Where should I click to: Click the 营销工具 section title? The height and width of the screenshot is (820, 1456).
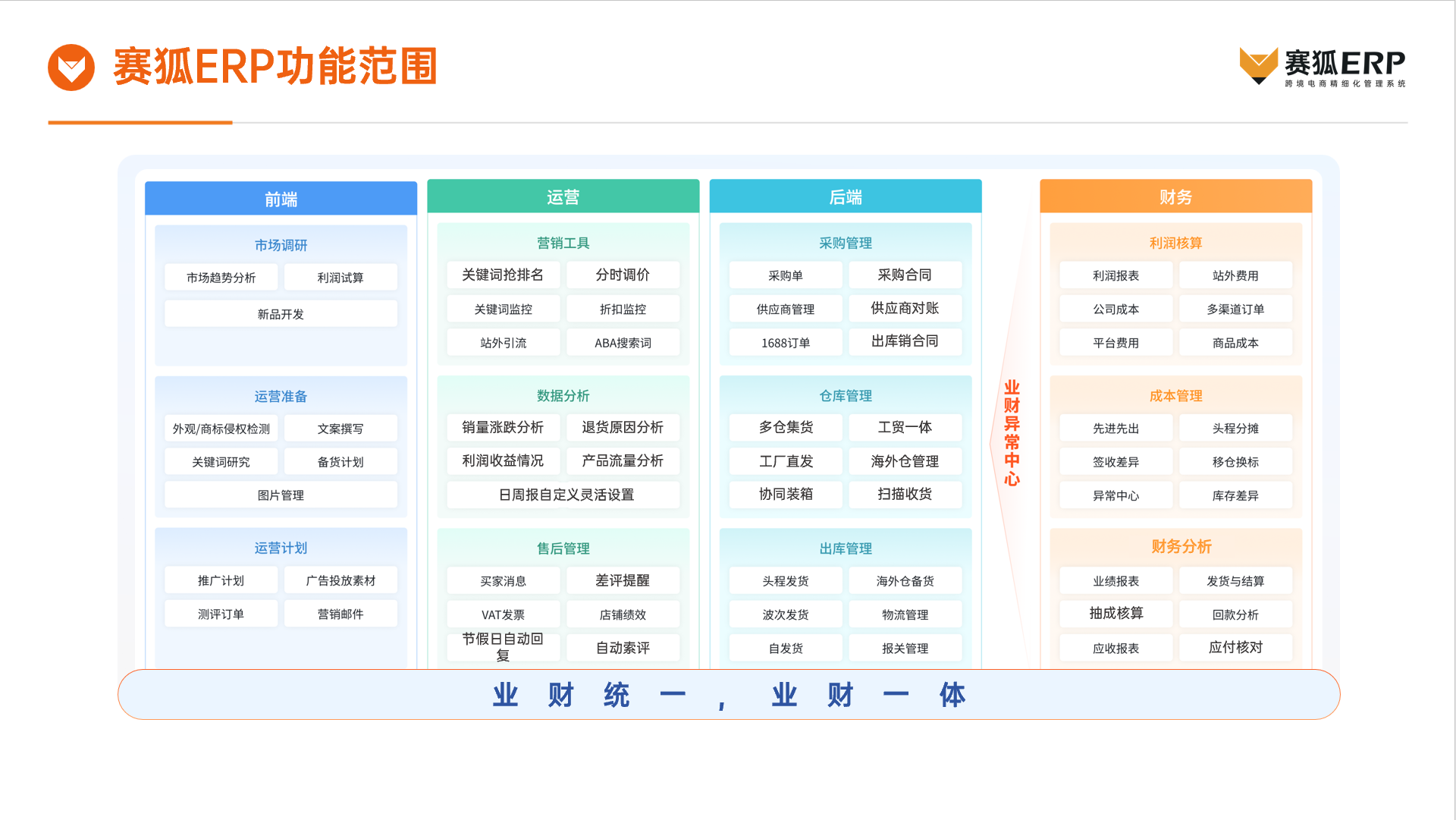tap(563, 243)
